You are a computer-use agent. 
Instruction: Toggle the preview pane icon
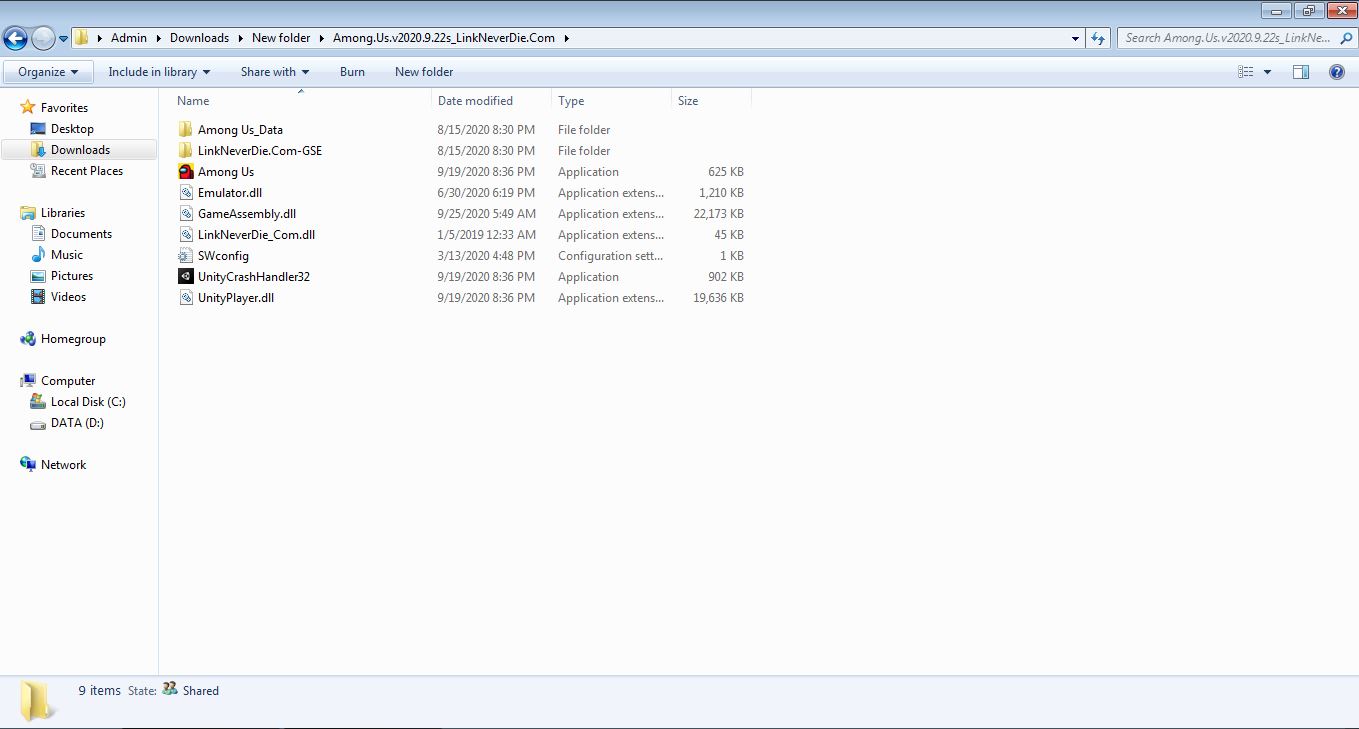pyautogui.click(x=1301, y=72)
